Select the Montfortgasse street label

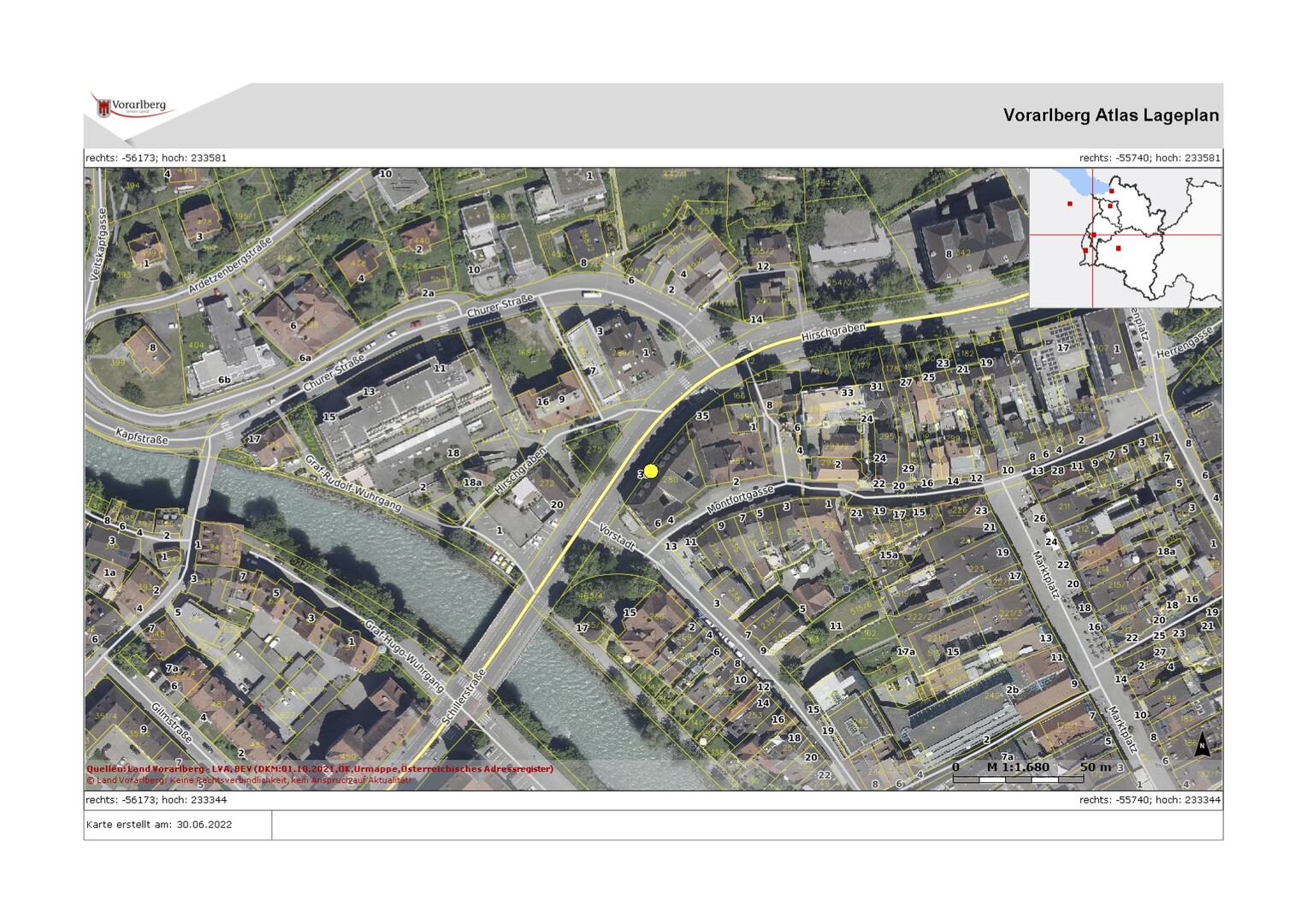(740, 500)
